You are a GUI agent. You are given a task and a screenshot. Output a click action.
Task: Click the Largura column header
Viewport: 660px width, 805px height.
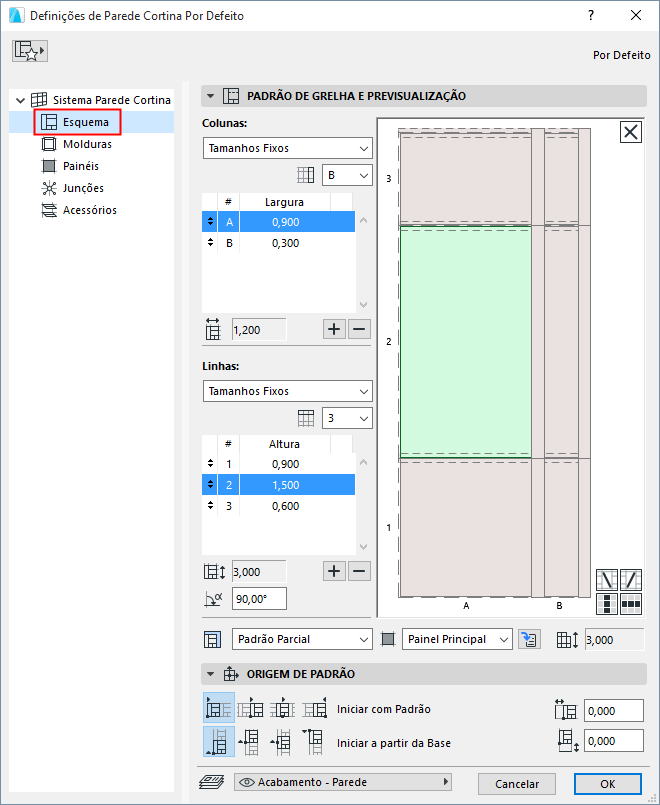coord(284,202)
